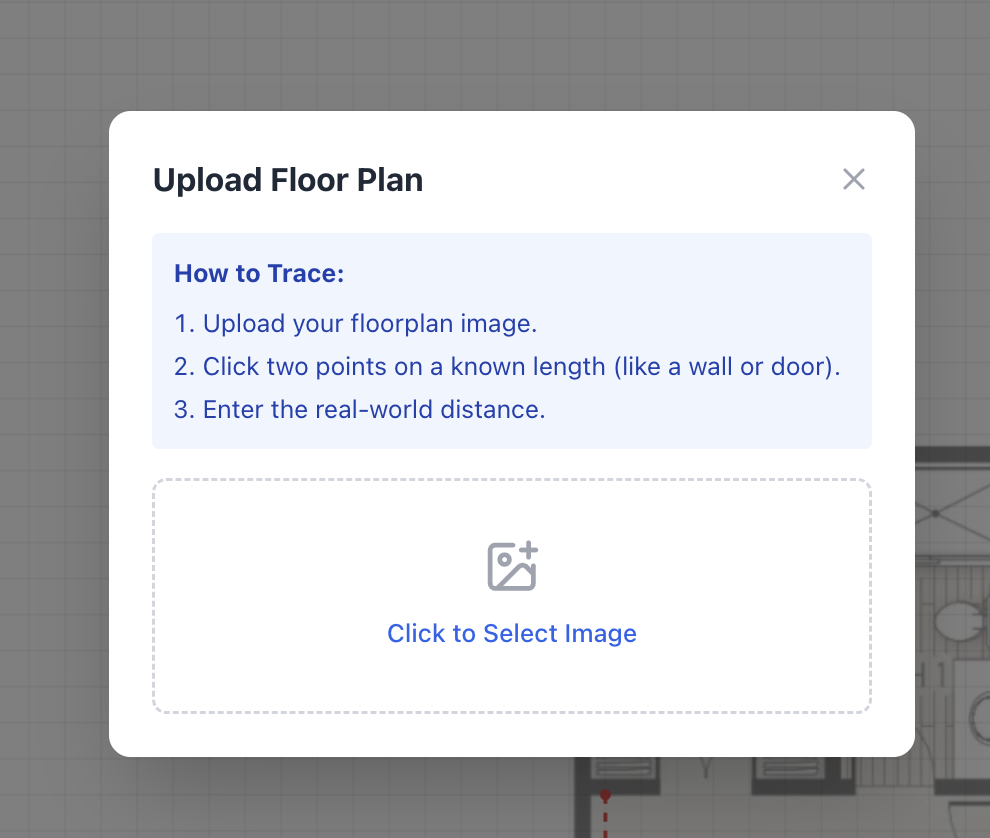Viewport: 990px width, 838px height.
Task: Click the toilet symbol on the background floorplan
Action: 957,620
